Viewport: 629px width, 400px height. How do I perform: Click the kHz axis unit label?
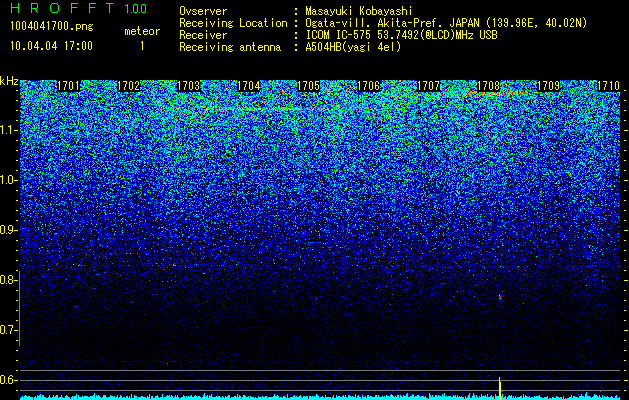(x=9, y=81)
